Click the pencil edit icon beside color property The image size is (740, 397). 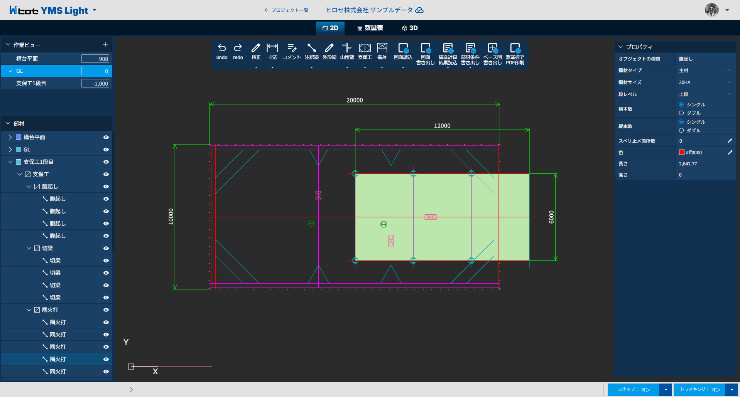coord(730,152)
